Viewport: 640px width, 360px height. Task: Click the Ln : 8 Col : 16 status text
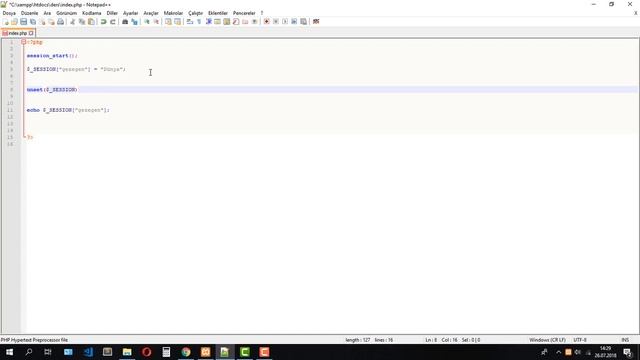(441, 340)
